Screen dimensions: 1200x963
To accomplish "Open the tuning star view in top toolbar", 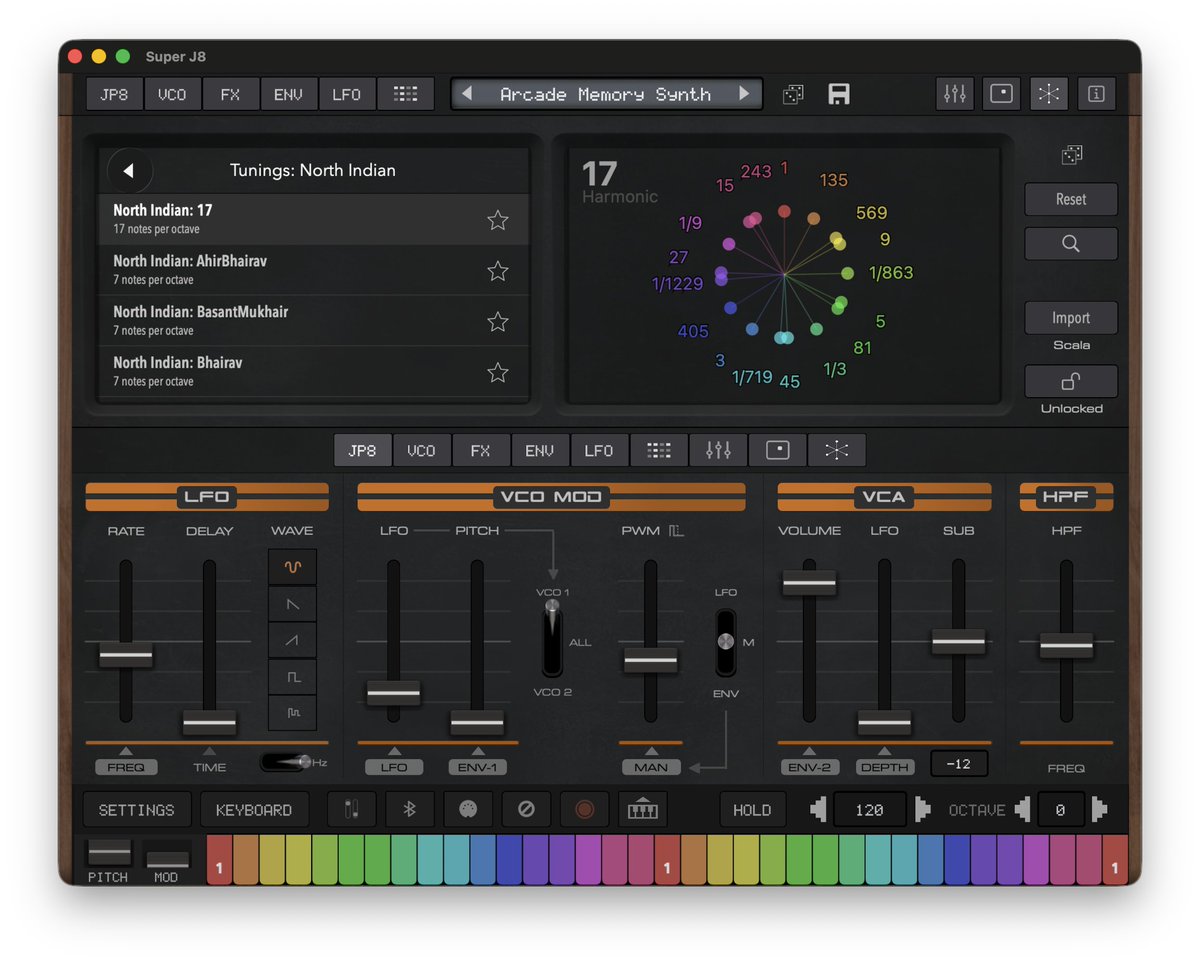I will pyautogui.click(x=1048, y=94).
